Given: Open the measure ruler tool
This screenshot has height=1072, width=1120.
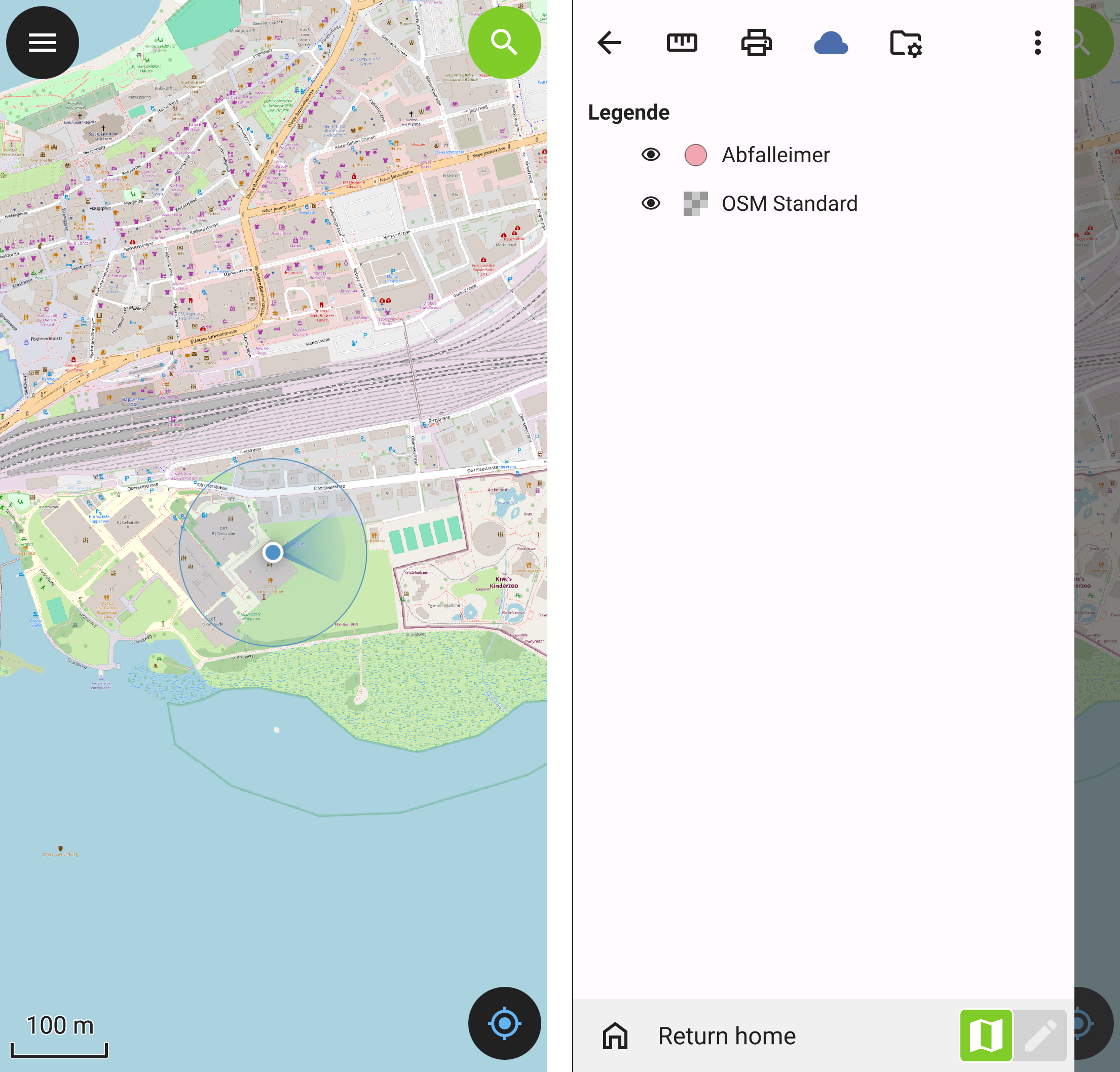Looking at the screenshot, I should pyautogui.click(x=682, y=43).
